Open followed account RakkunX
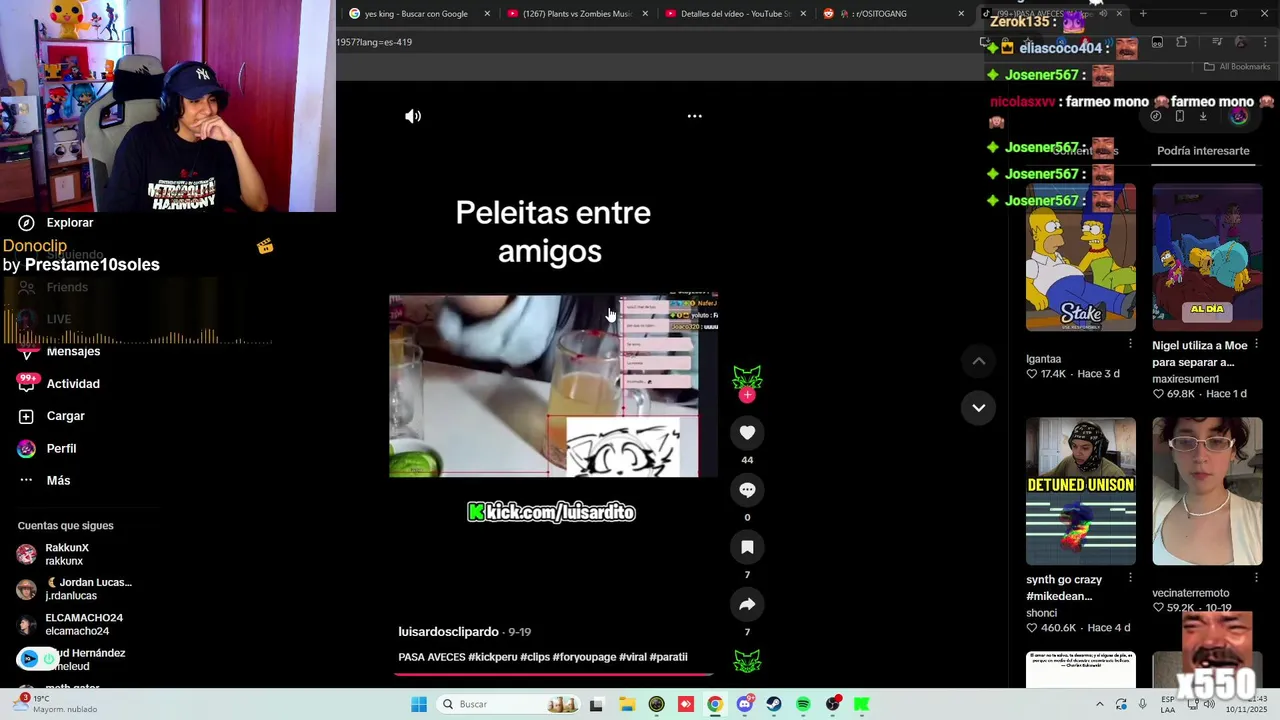Image resolution: width=1280 pixels, height=720 pixels. coord(55,554)
